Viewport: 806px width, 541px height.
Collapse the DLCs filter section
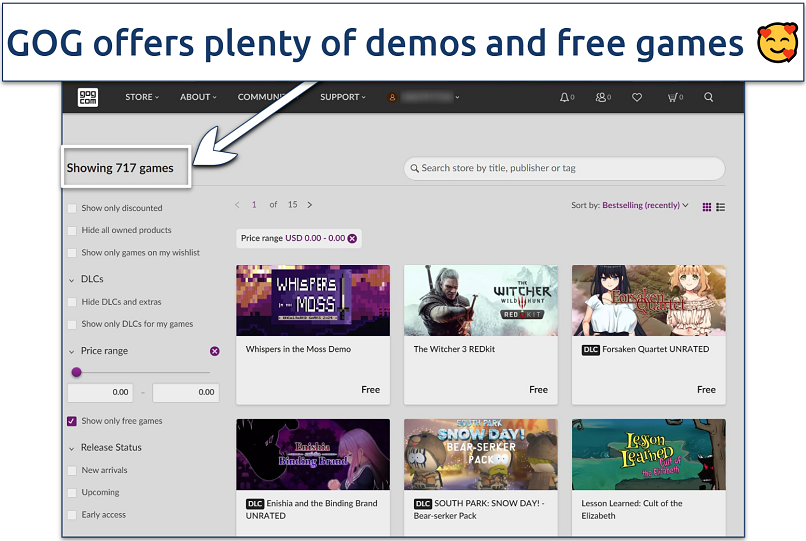[x=71, y=280]
